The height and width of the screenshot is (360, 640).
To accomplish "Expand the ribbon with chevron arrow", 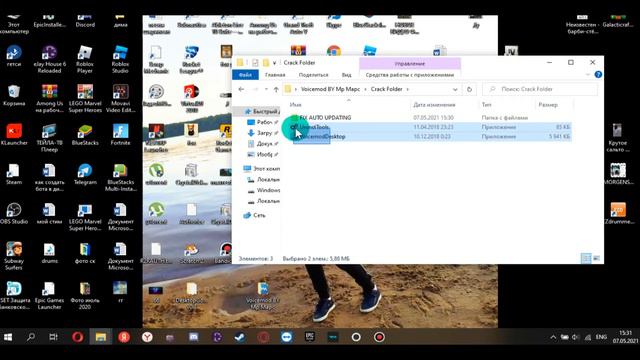I will (588, 75).
